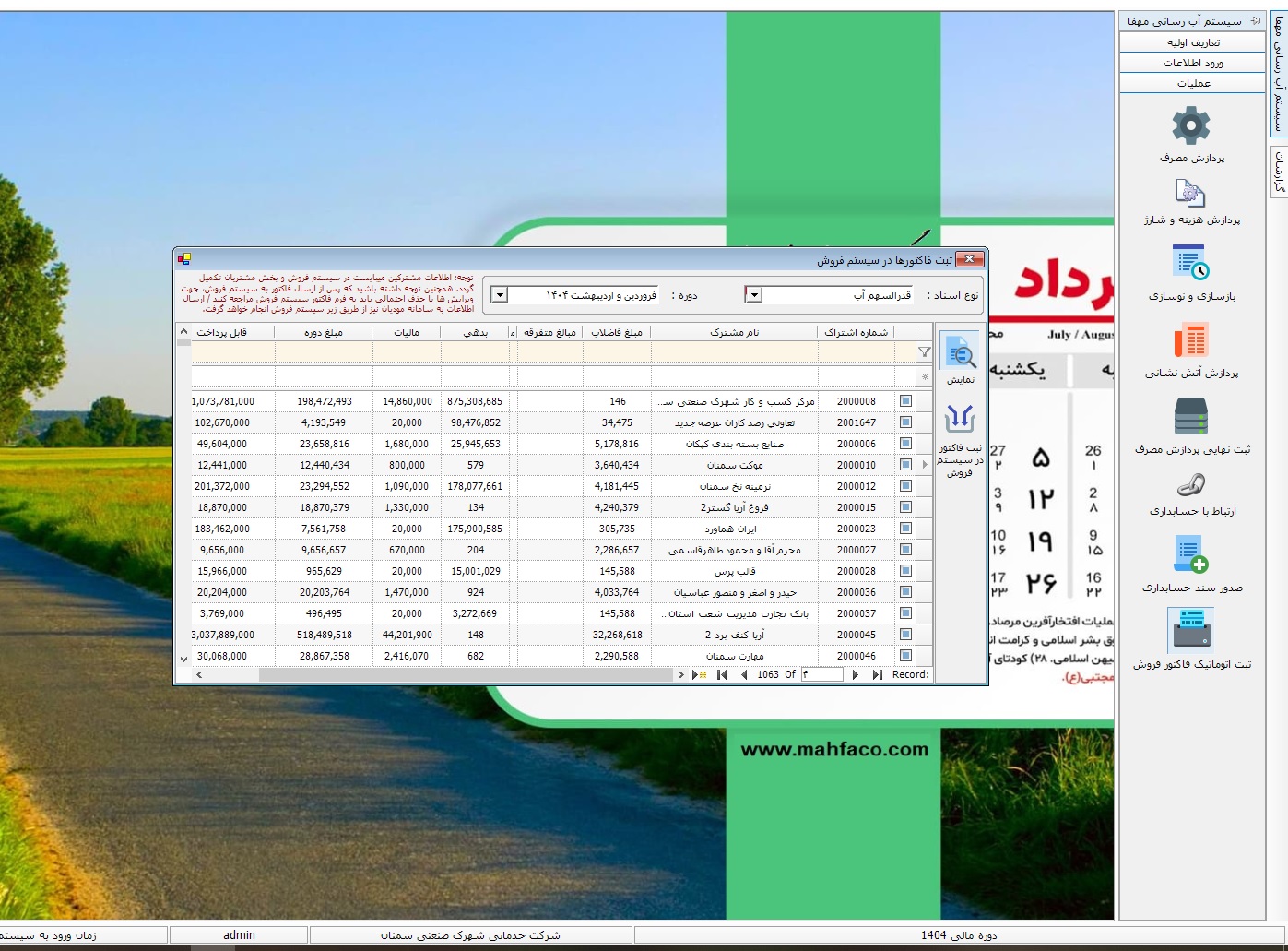Open the تعاریف اولیه menu section

(1192, 42)
